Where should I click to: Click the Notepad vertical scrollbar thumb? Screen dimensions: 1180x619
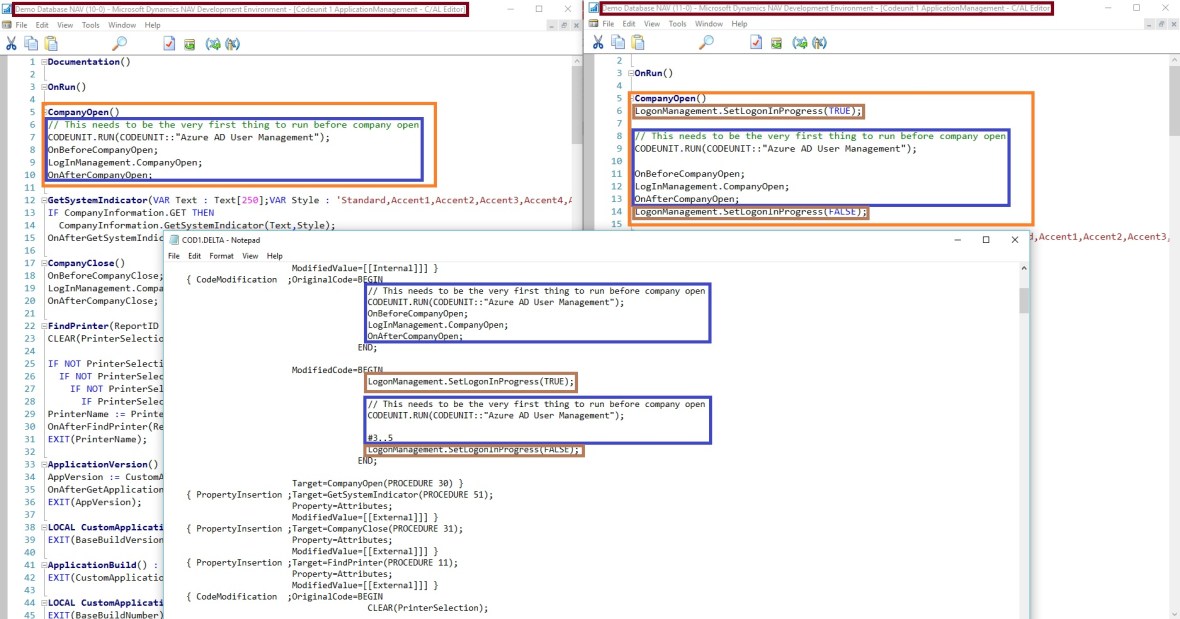tap(1024, 300)
